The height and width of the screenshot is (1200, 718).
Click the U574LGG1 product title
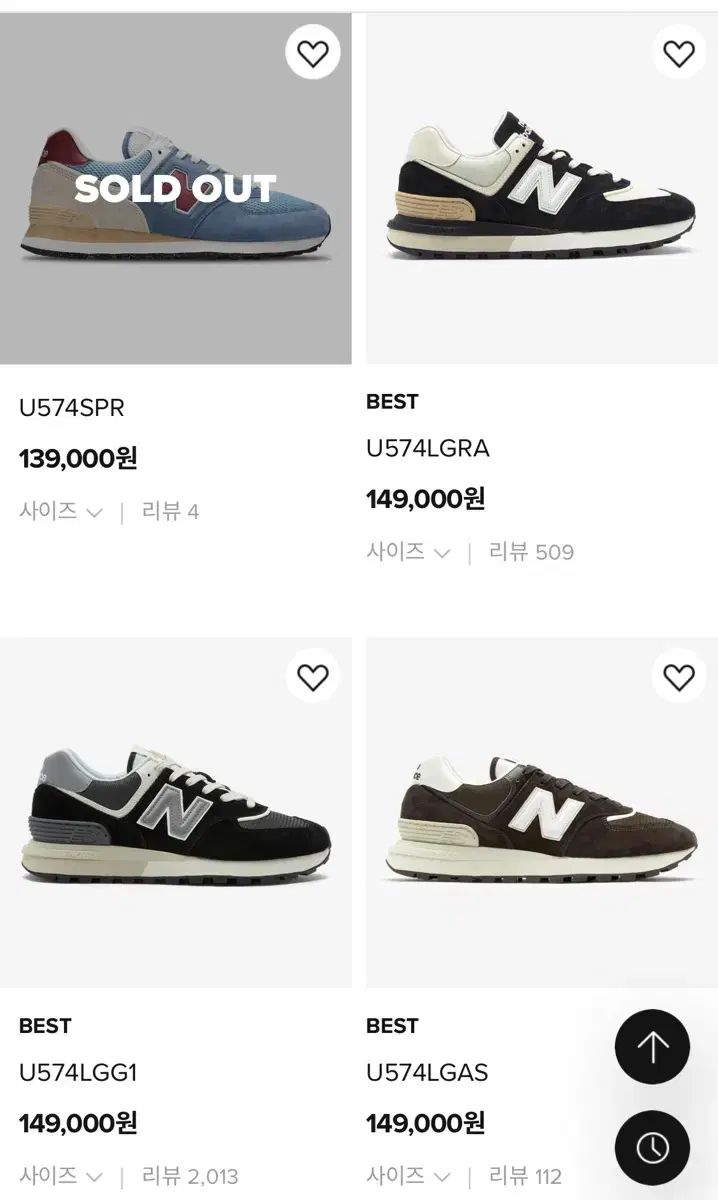(x=78, y=1073)
